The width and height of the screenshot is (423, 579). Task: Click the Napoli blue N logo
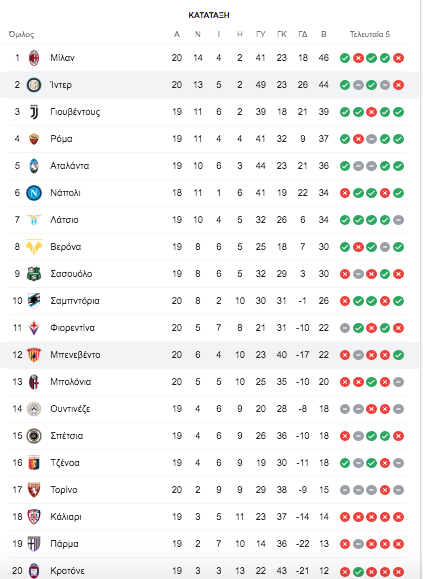[x=34, y=193]
